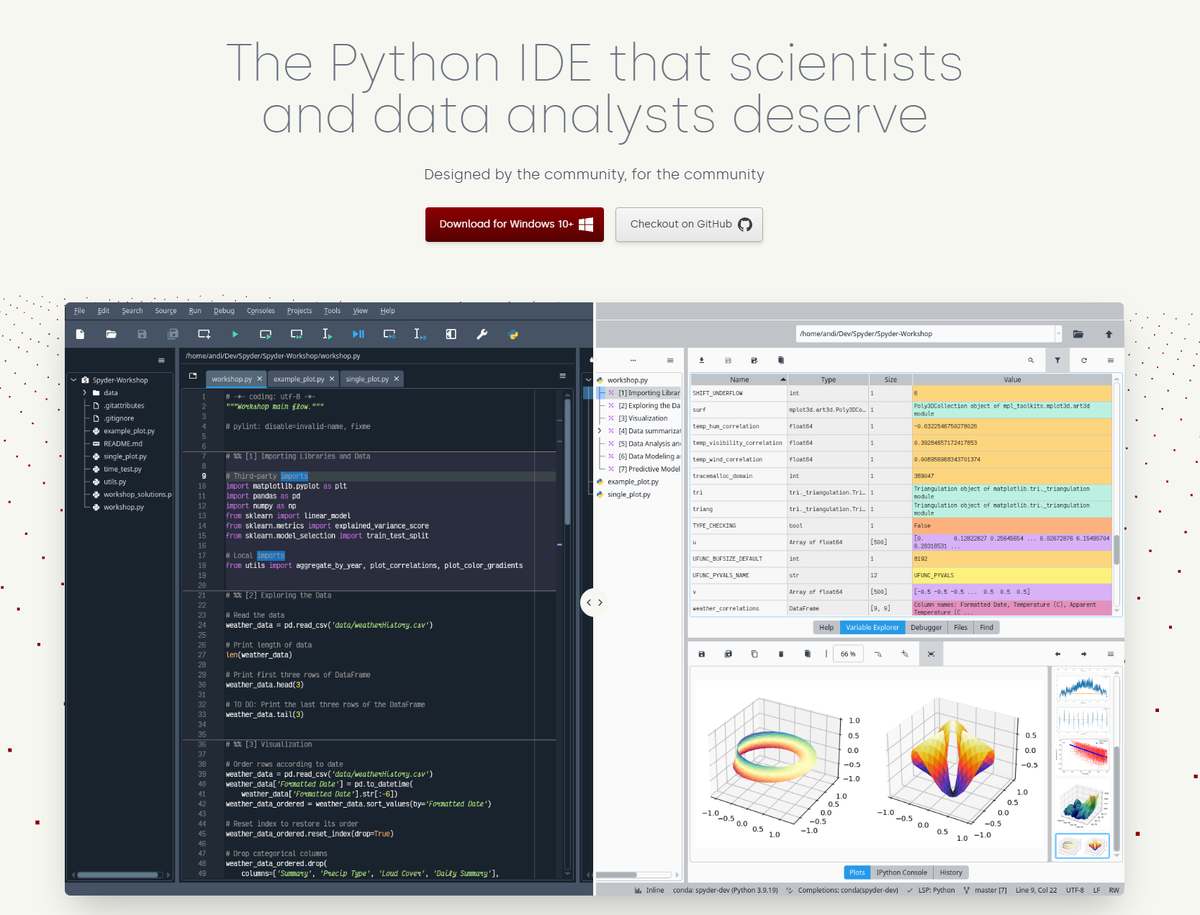Toggle the Filter variables funnel button
1200x915 pixels.
coord(1057,359)
